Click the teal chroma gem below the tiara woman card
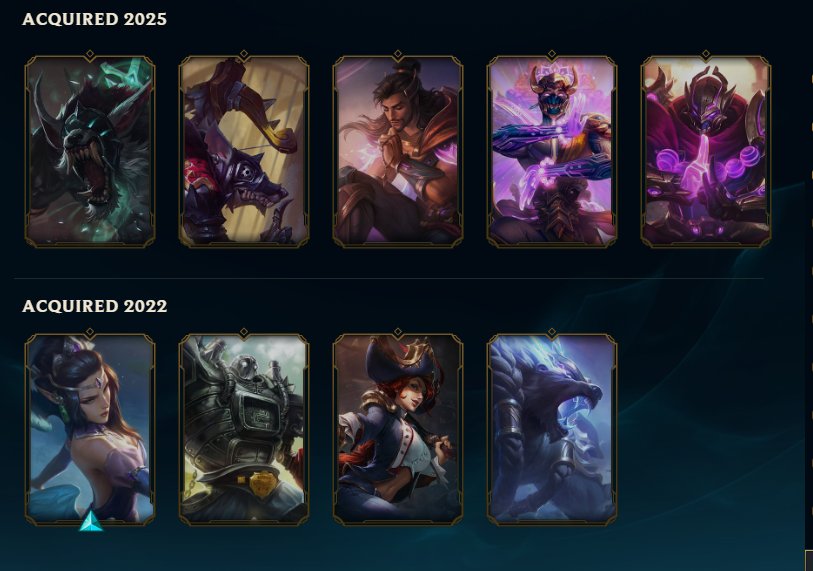This screenshot has height=571, width=813. (91, 522)
